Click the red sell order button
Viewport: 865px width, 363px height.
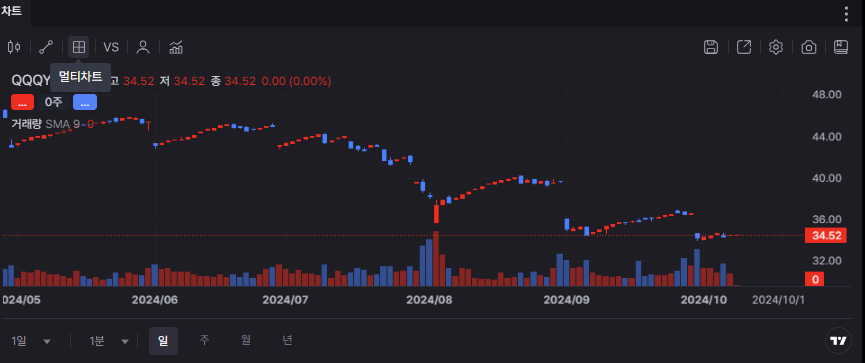pos(23,102)
